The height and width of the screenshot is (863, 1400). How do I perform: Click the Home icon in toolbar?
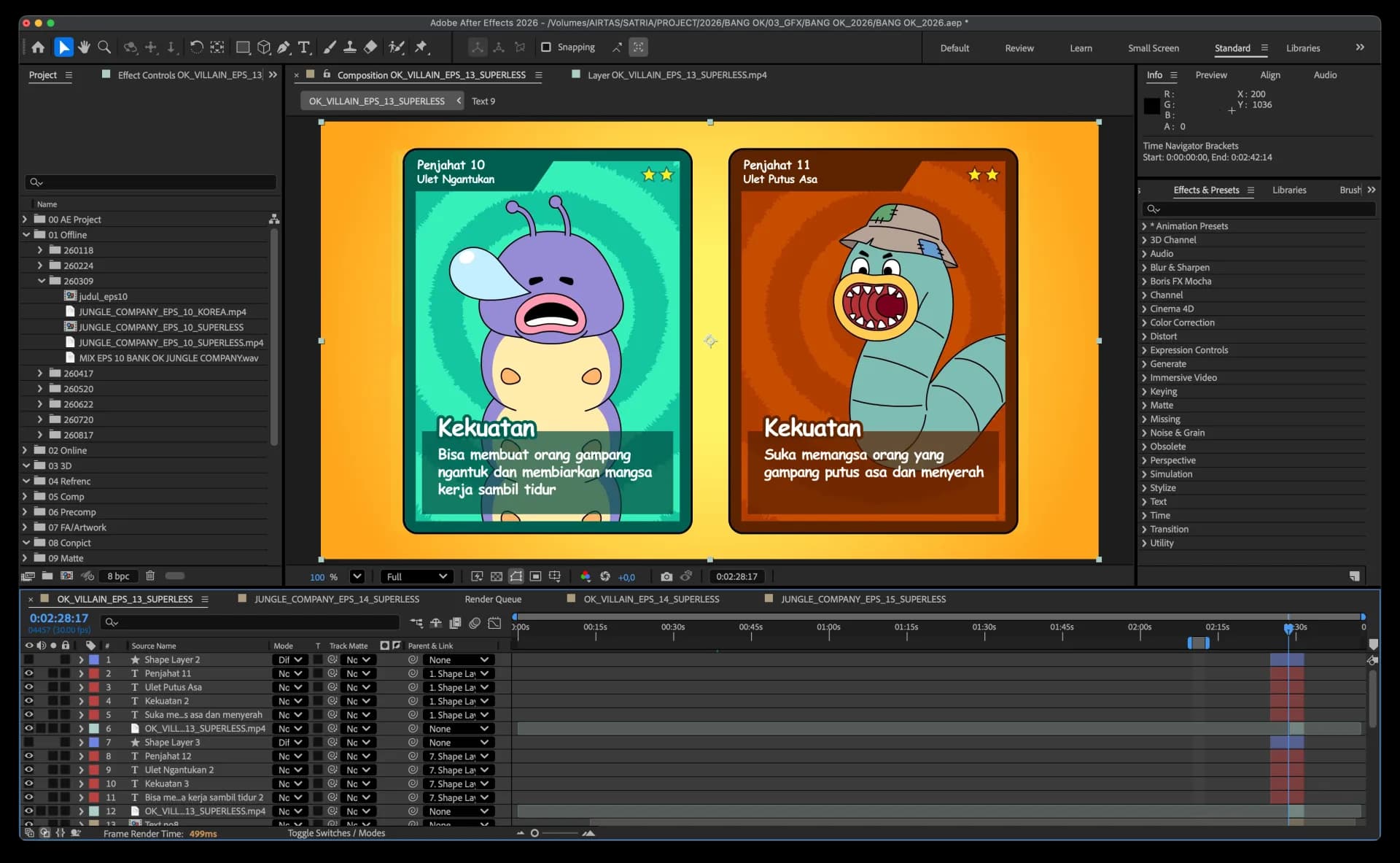[38, 47]
